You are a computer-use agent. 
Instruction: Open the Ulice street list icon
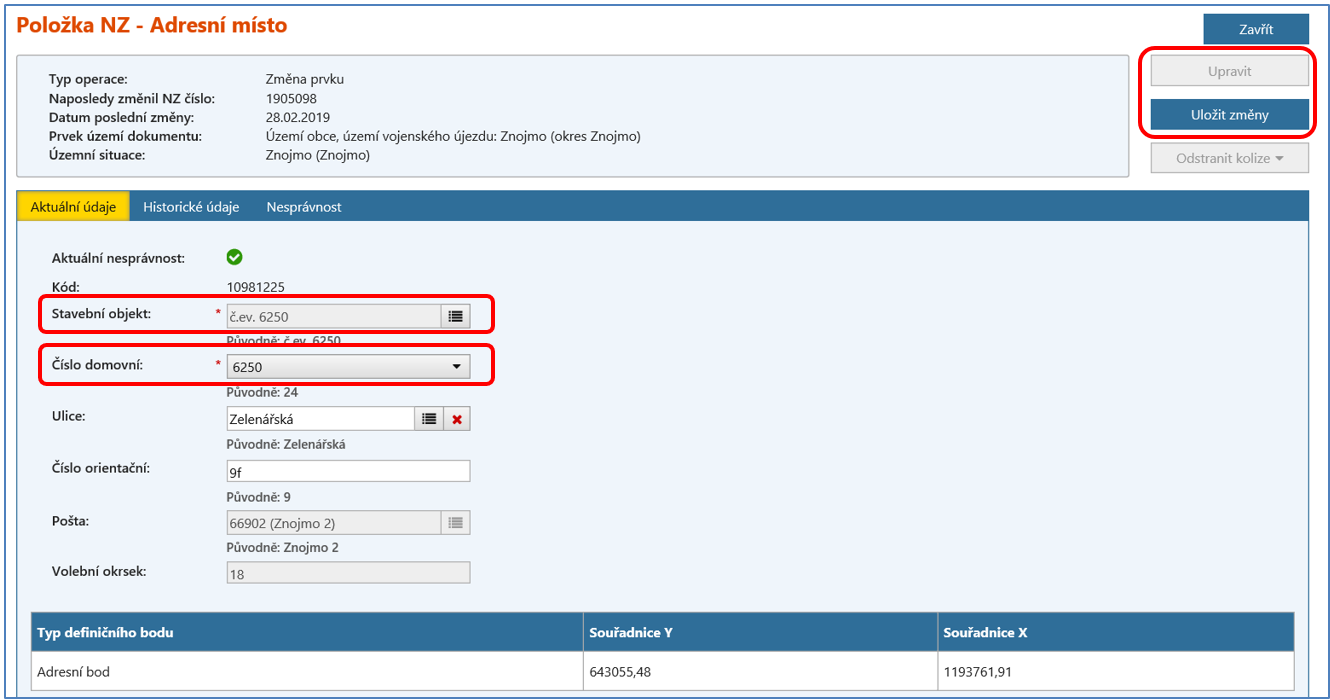coord(429,419)
